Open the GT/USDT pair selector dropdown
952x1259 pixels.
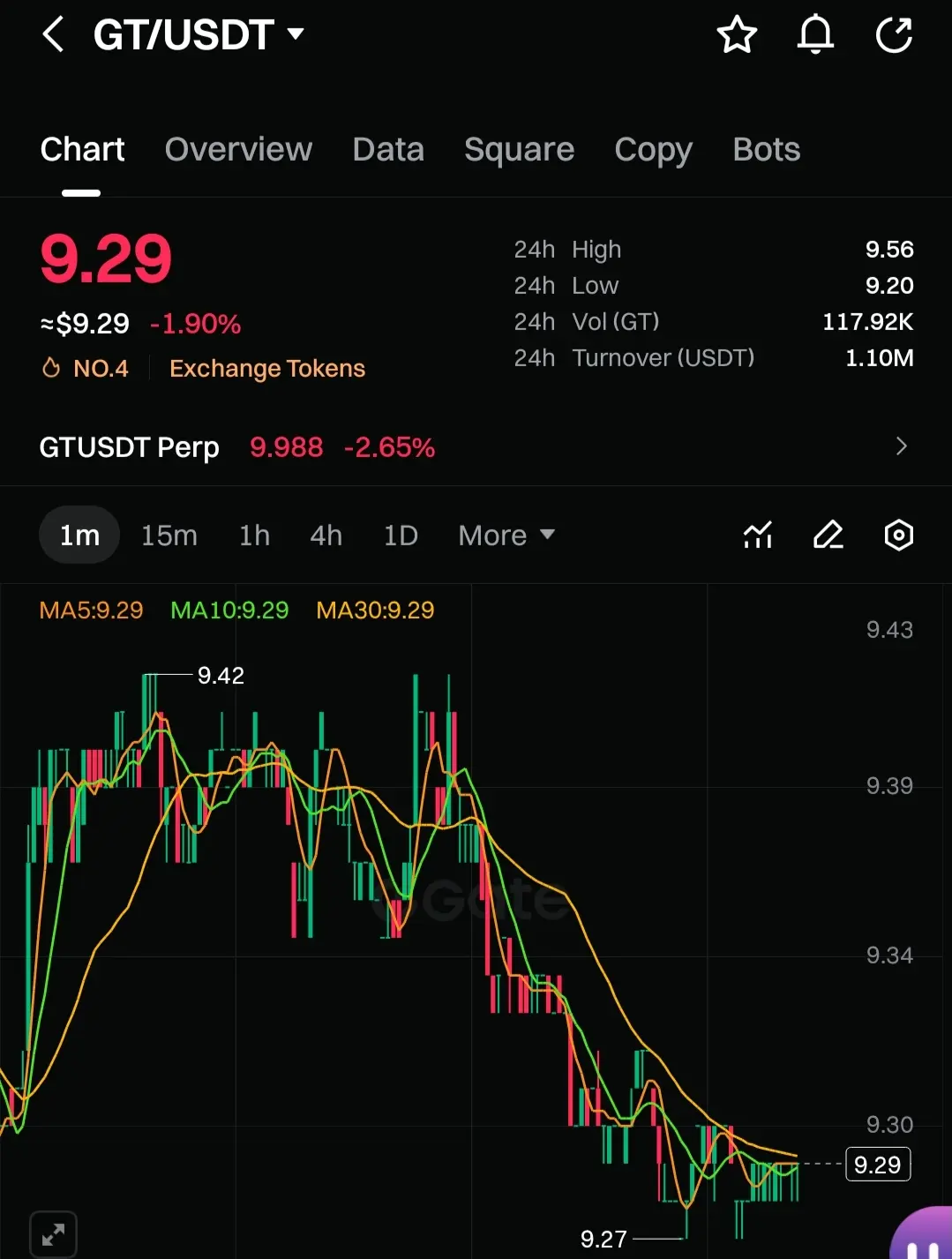click(199, 35)
